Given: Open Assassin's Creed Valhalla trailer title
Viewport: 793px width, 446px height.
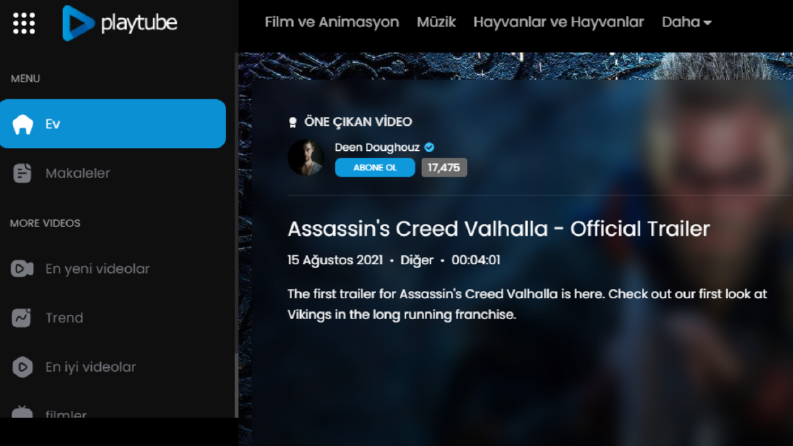Looking at the screenshot, I should pyautogui.click(x=499, y=229).
